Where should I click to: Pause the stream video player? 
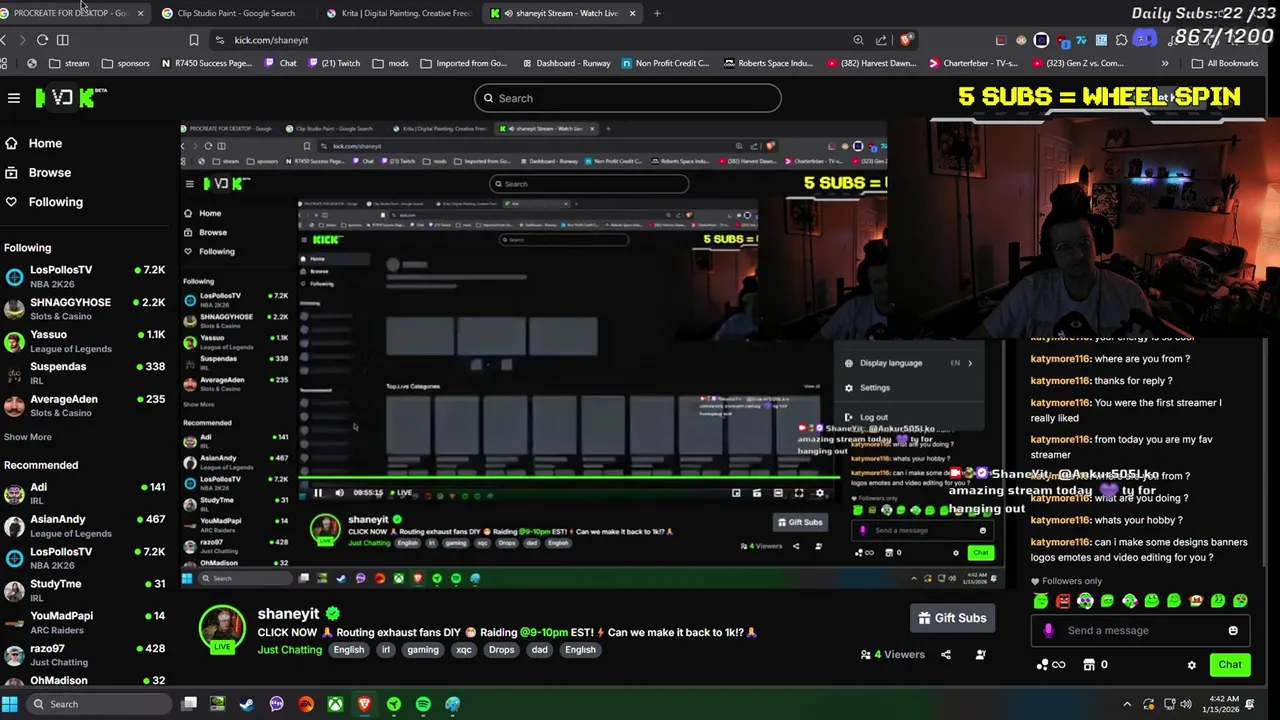[x=318, y=493]
